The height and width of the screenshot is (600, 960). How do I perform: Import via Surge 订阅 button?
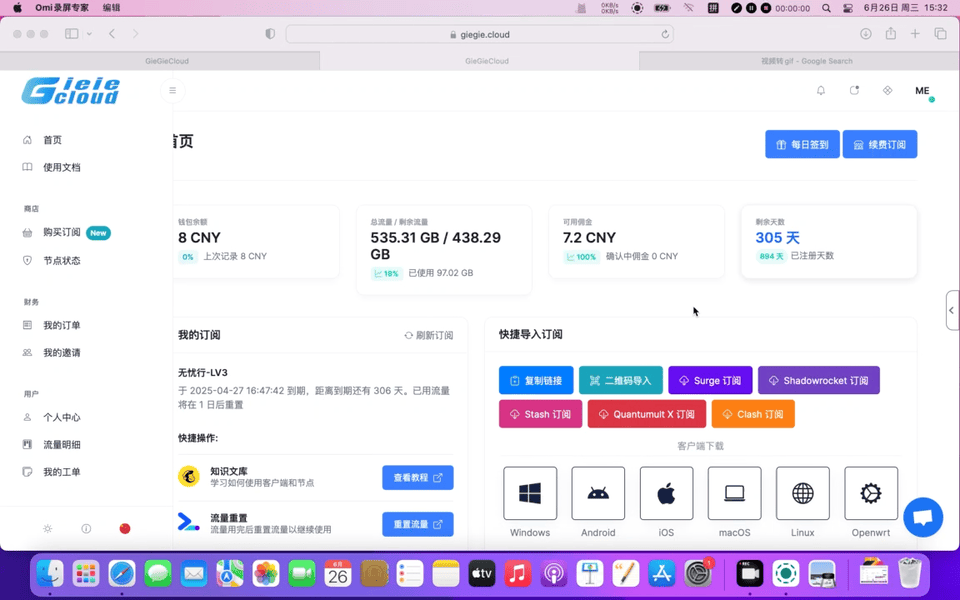[x=710, y=380]
